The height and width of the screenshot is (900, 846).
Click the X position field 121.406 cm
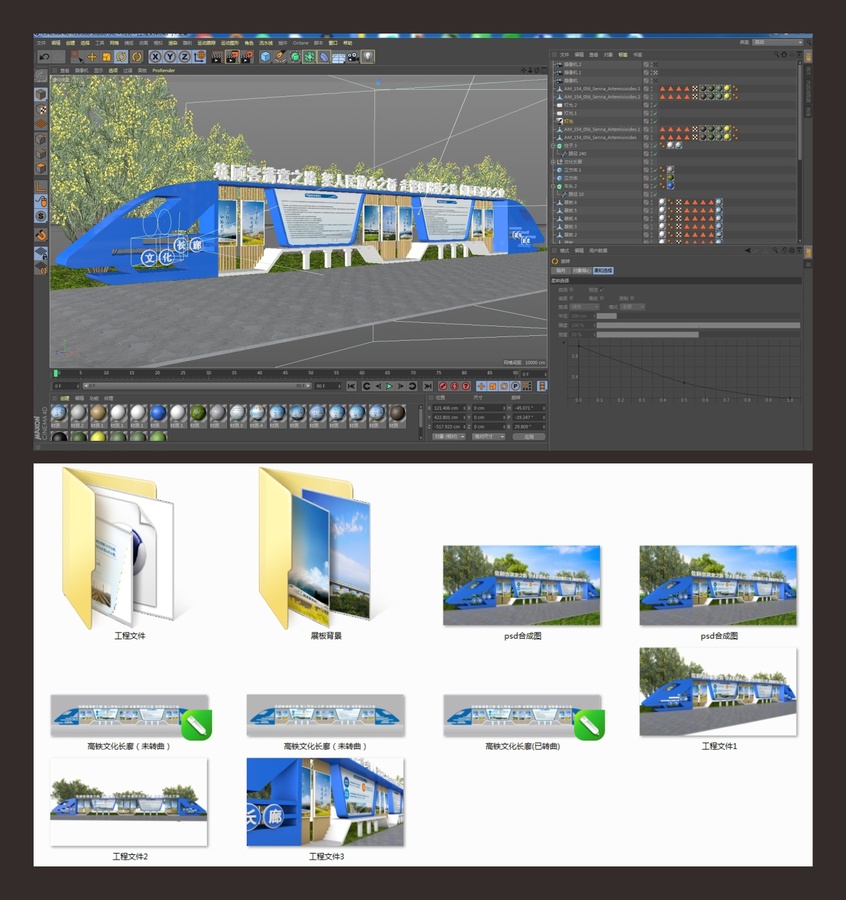pos(449,408)
